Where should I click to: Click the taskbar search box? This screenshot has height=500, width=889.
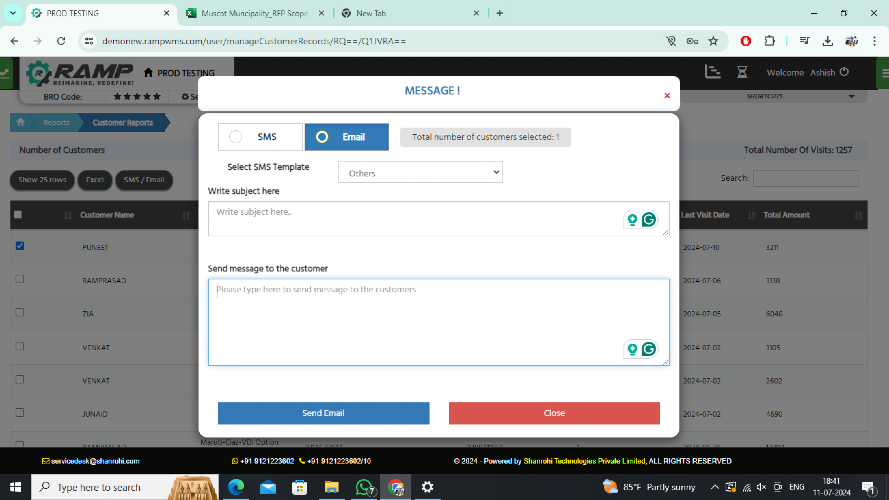125,487
